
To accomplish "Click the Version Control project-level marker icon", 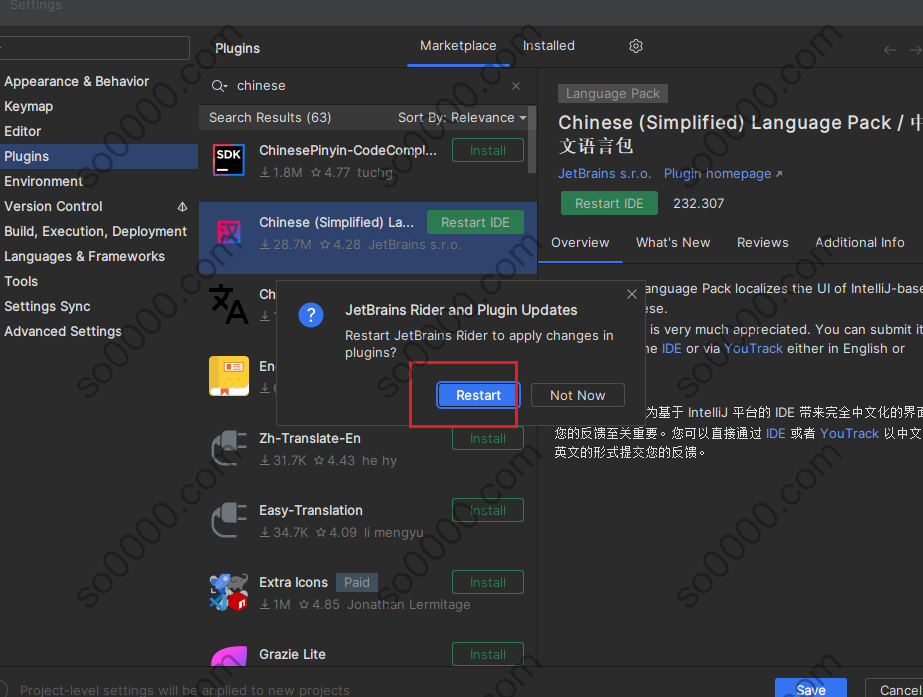I will click(x=182, y=207).
